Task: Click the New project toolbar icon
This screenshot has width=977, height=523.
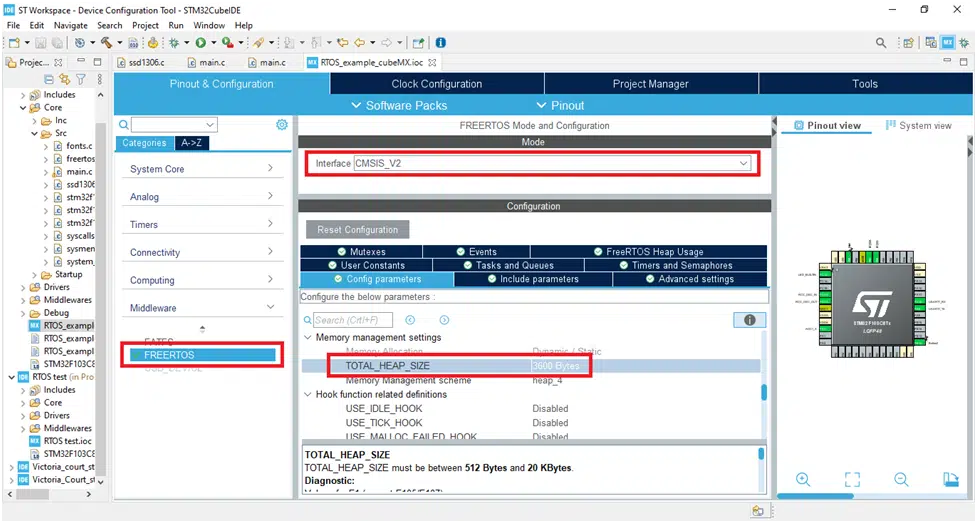Action: click(14, 42)
